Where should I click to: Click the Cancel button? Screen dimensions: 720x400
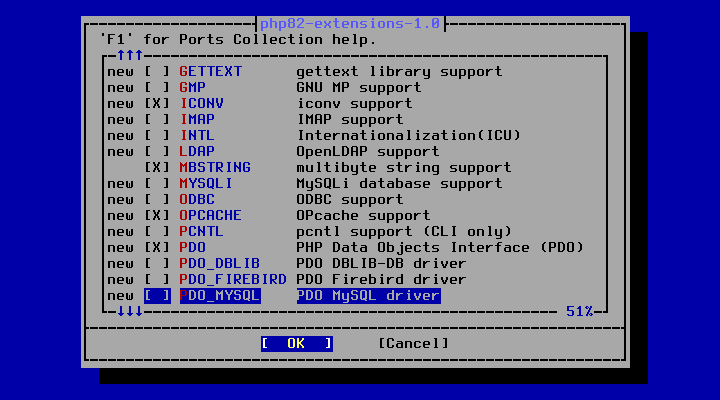click(413, 344)
